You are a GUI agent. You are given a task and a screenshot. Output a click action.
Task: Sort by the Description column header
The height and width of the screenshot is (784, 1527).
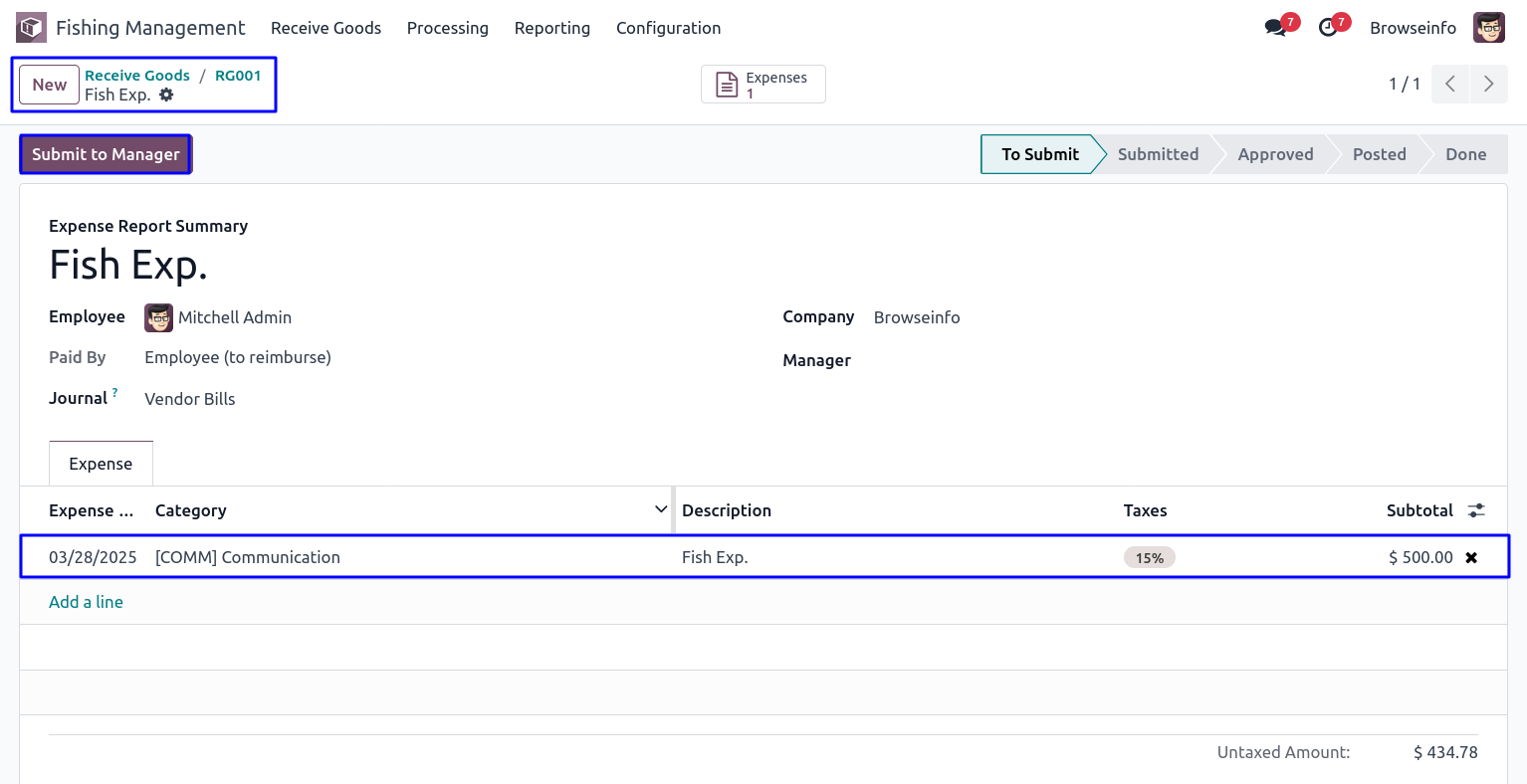pyautogui.click(x=727, y=510)
